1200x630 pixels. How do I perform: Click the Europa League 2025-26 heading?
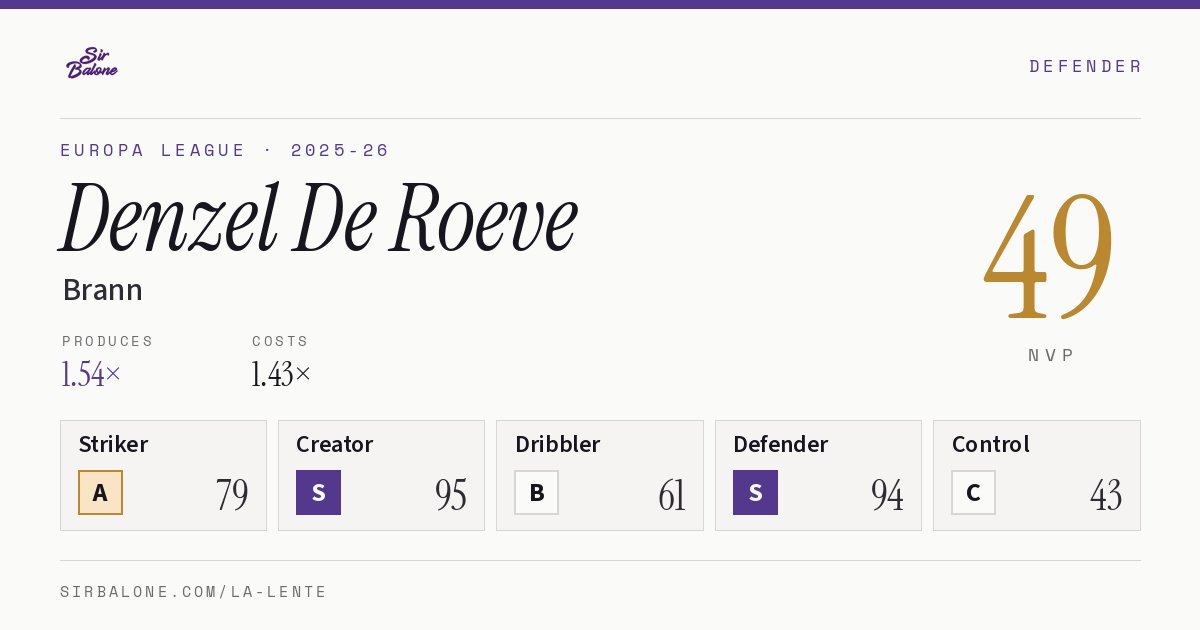point(225,150)
